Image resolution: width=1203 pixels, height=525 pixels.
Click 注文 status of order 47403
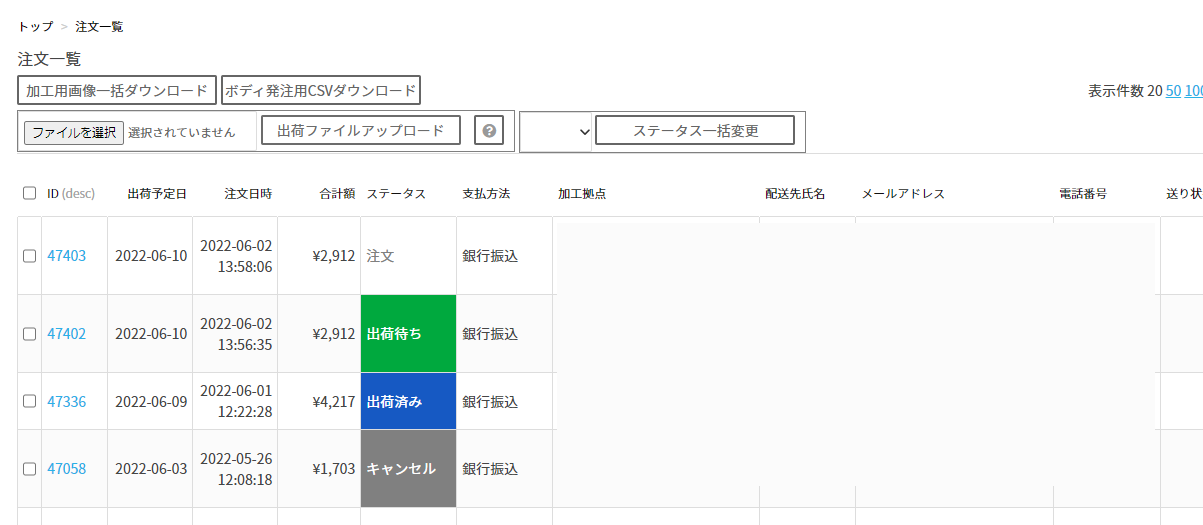(x=381, y=256)
